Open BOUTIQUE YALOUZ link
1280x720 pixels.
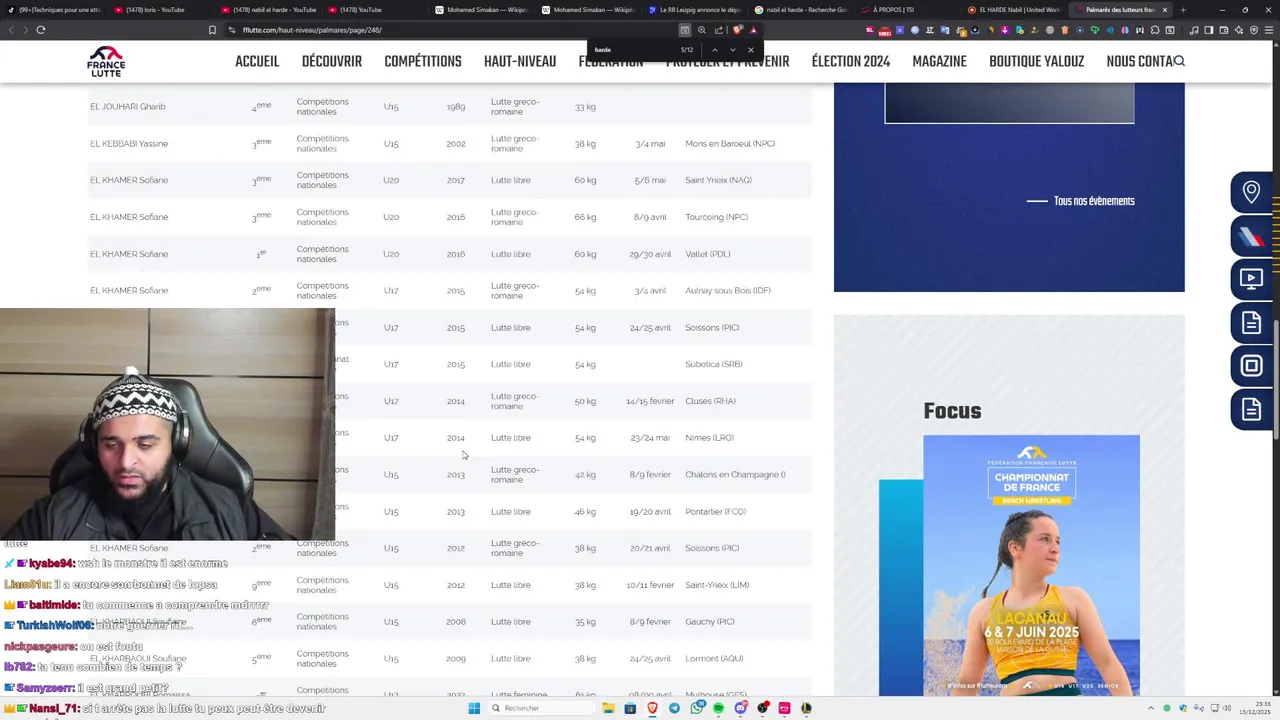tap(1036, 62)
